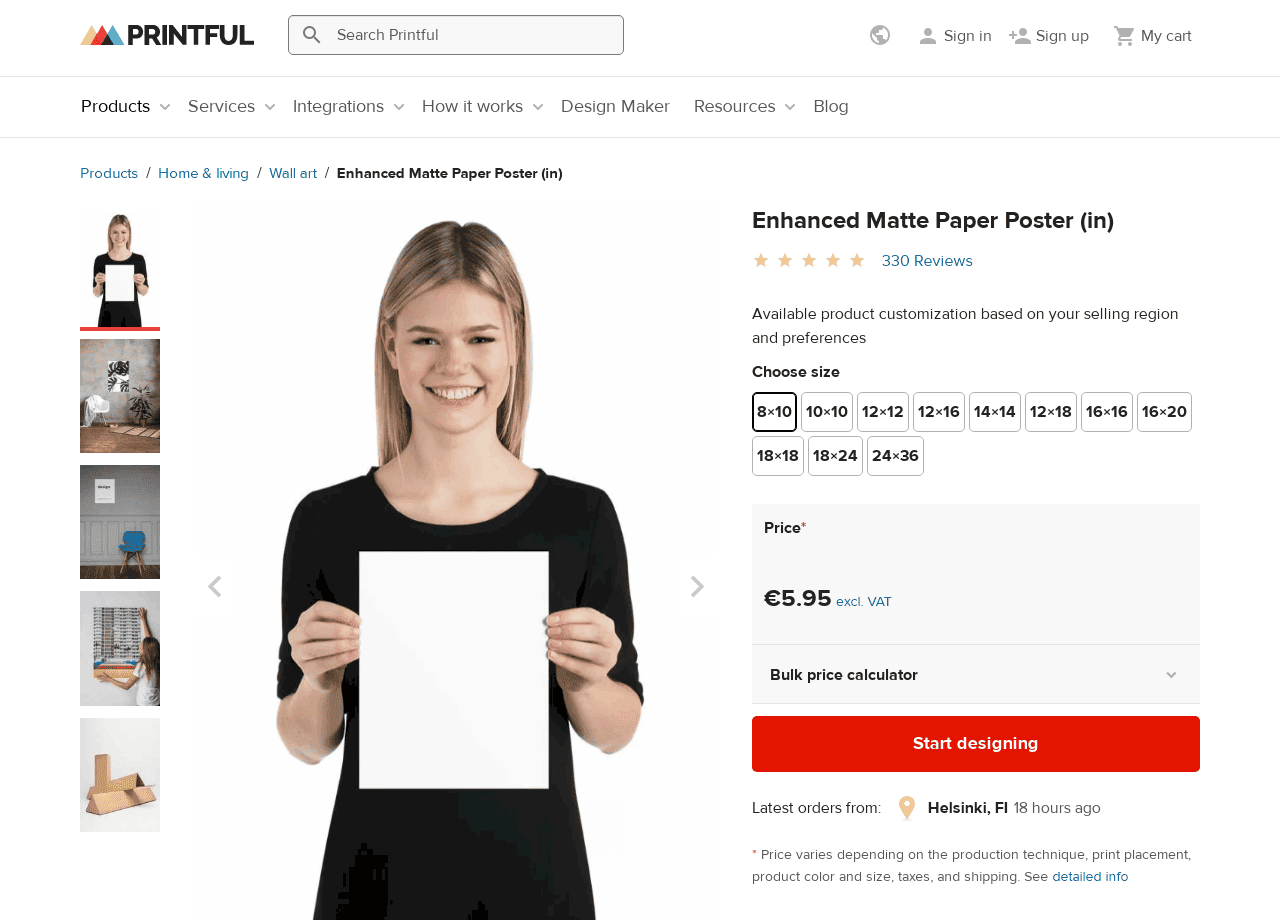Select the blue chair poster thumbnail

point(120,522)
